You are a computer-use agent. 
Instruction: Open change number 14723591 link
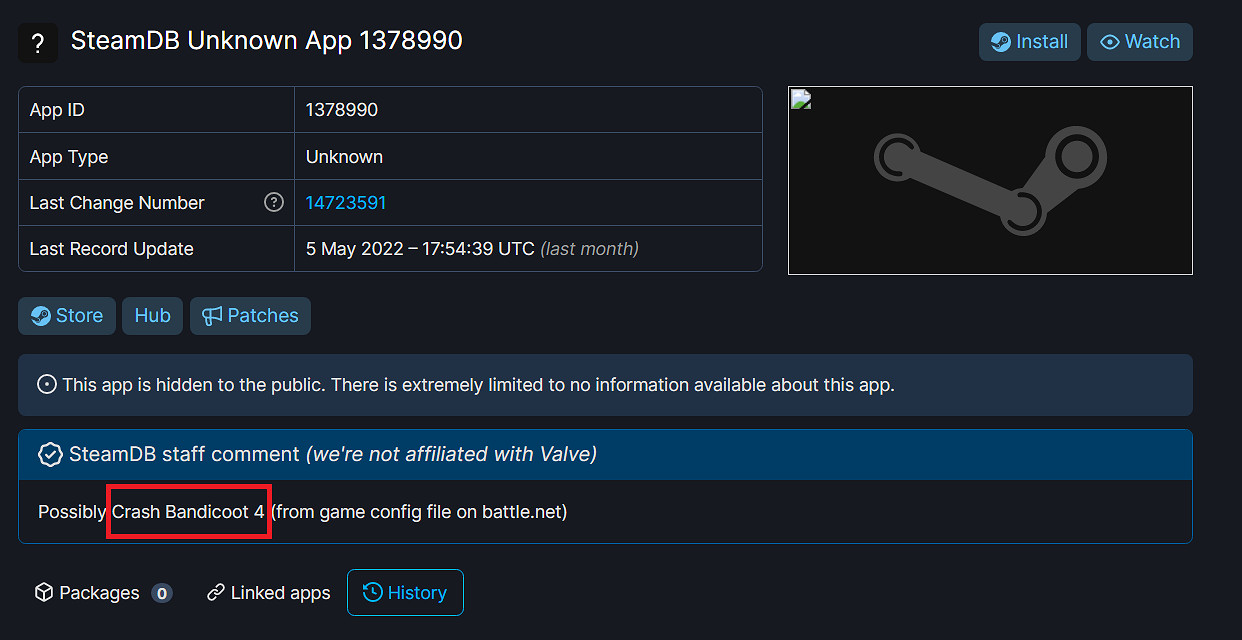click(345, 202)
